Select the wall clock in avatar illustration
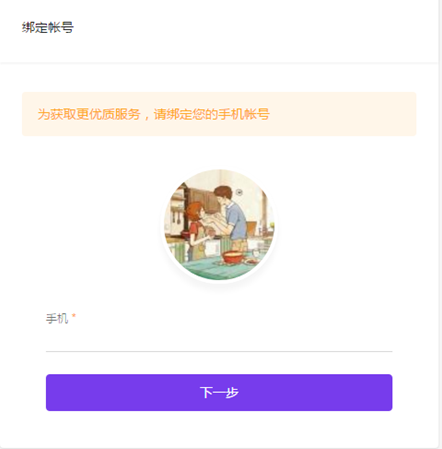 pos(239,192)
